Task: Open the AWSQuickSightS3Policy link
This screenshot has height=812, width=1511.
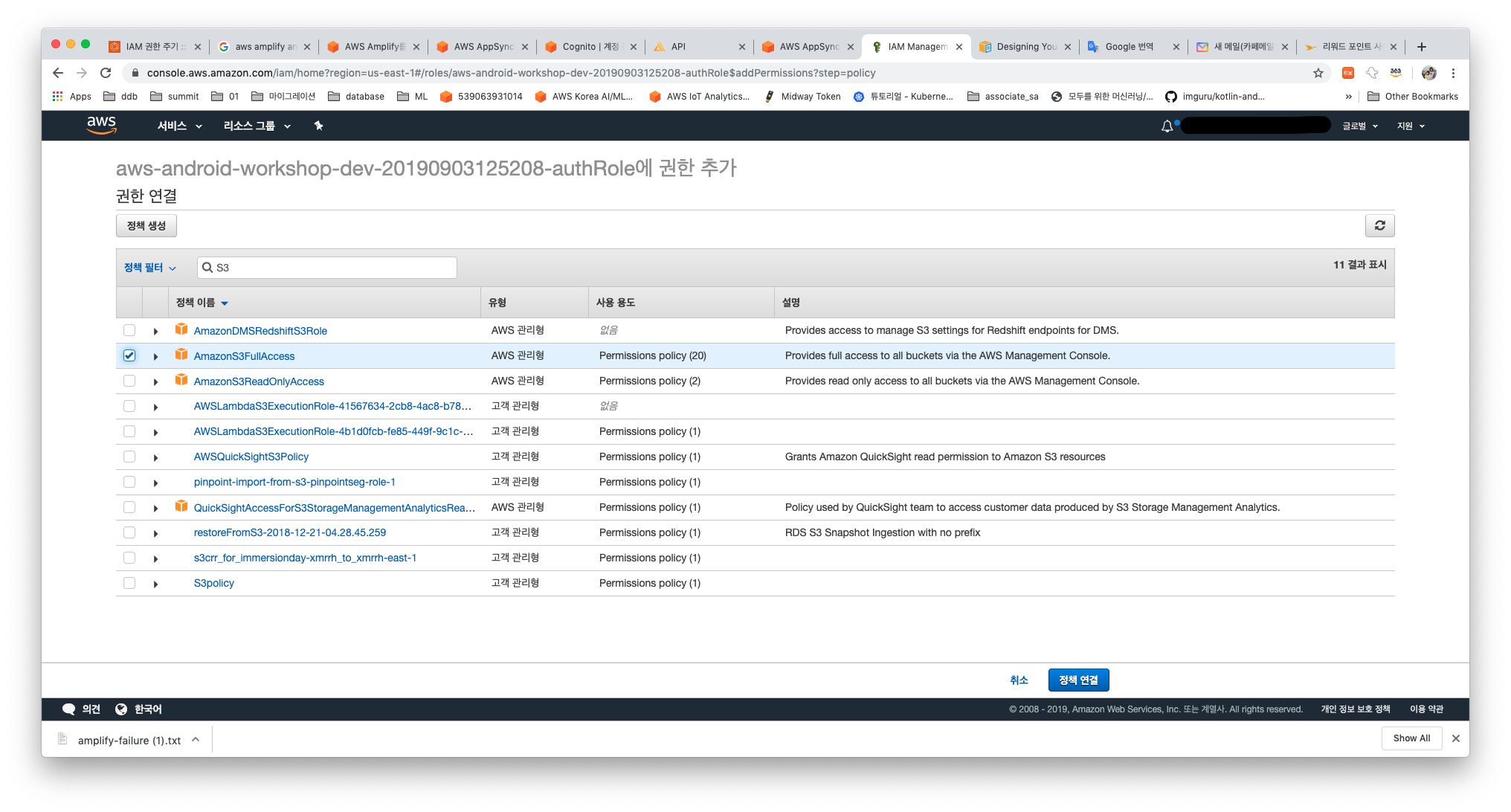Action: (251, 457)
